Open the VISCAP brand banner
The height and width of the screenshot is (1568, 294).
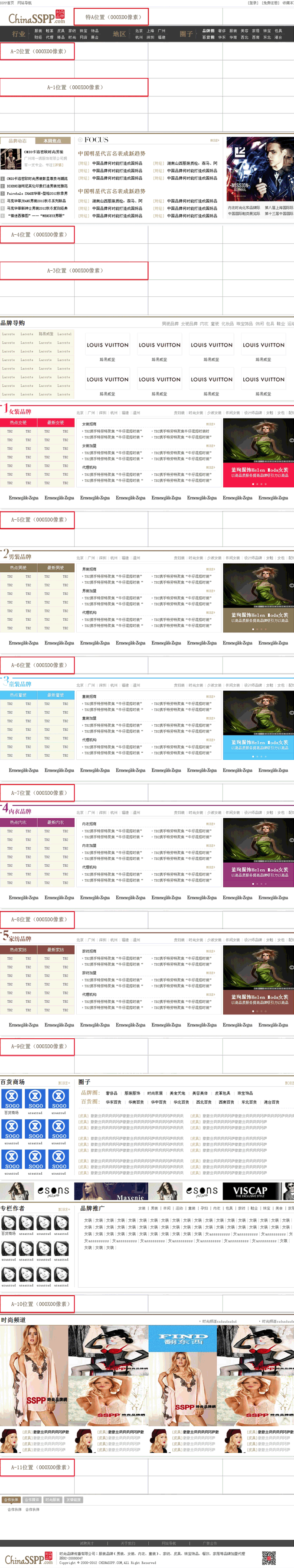click(251, 1191)
